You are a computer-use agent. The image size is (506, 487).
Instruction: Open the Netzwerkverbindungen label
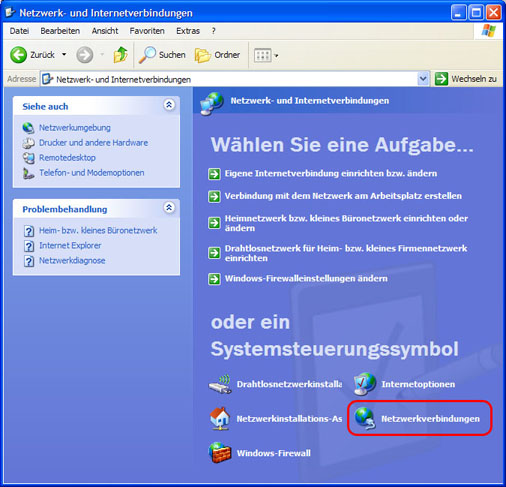(430, 419)
